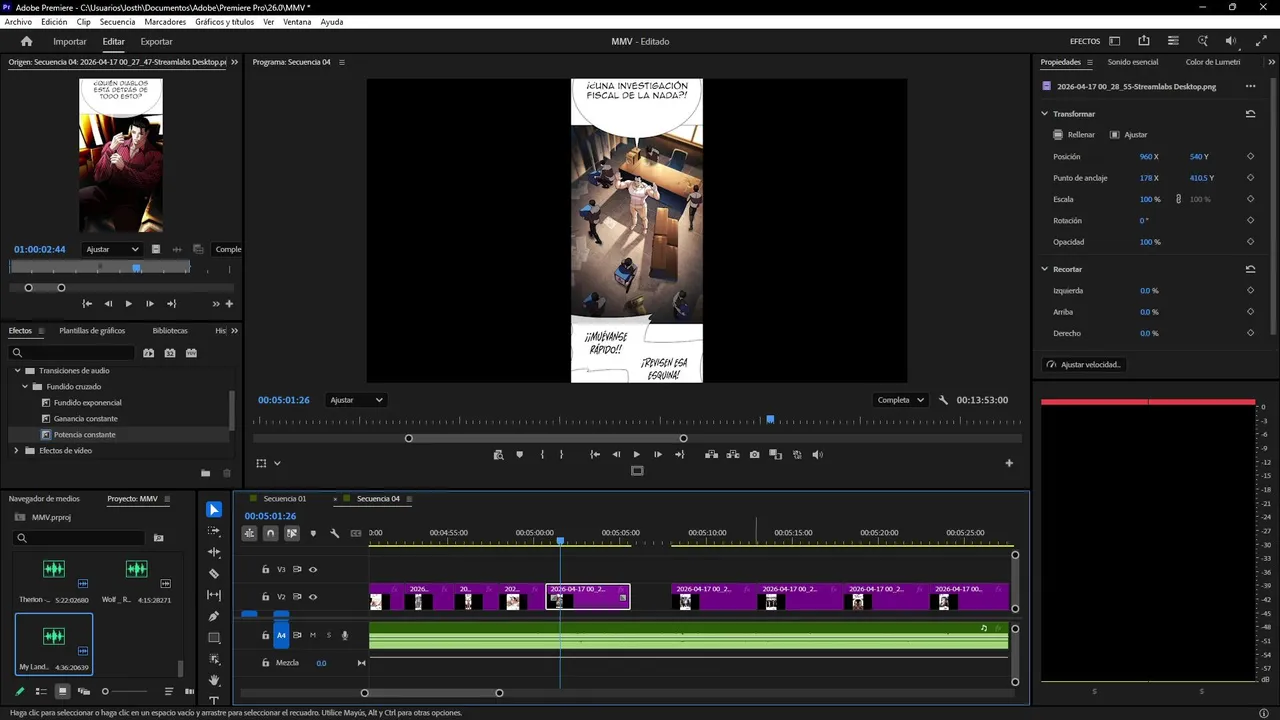
Task: Open Completa playback resolution dropdown
Action: 901,400
